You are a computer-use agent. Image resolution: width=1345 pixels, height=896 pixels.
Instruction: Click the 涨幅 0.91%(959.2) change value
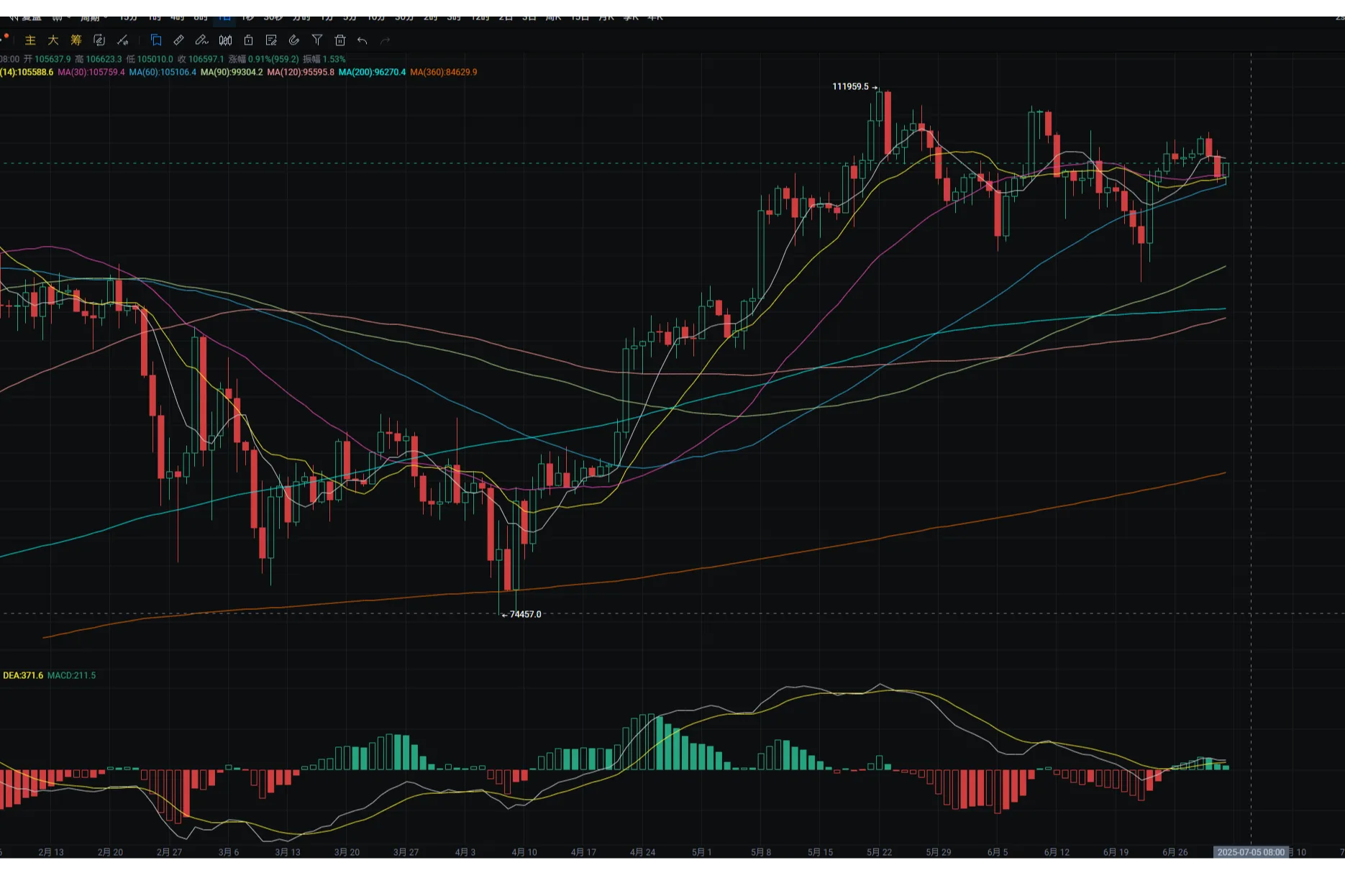(263, 59)
